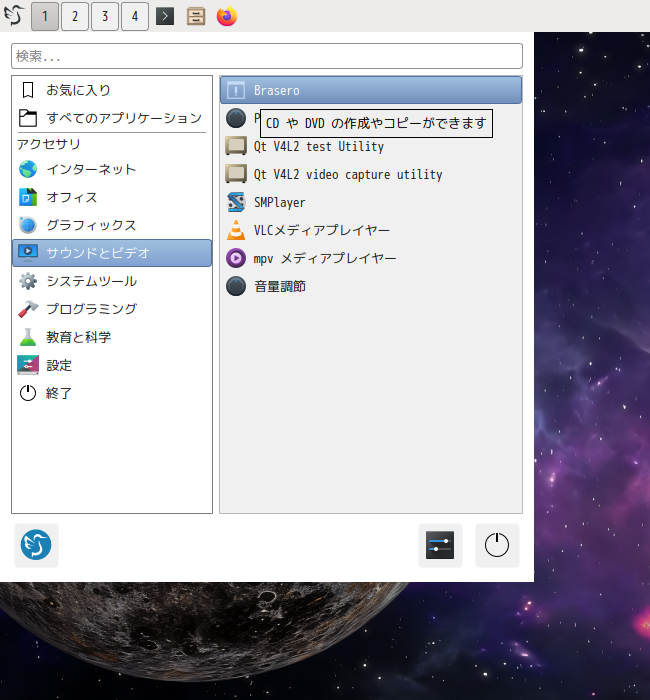The height and width of the screenshot is (700, 650).
Task: Launch Qt V4L2 test Utility
Action: (x=371, y=146)
